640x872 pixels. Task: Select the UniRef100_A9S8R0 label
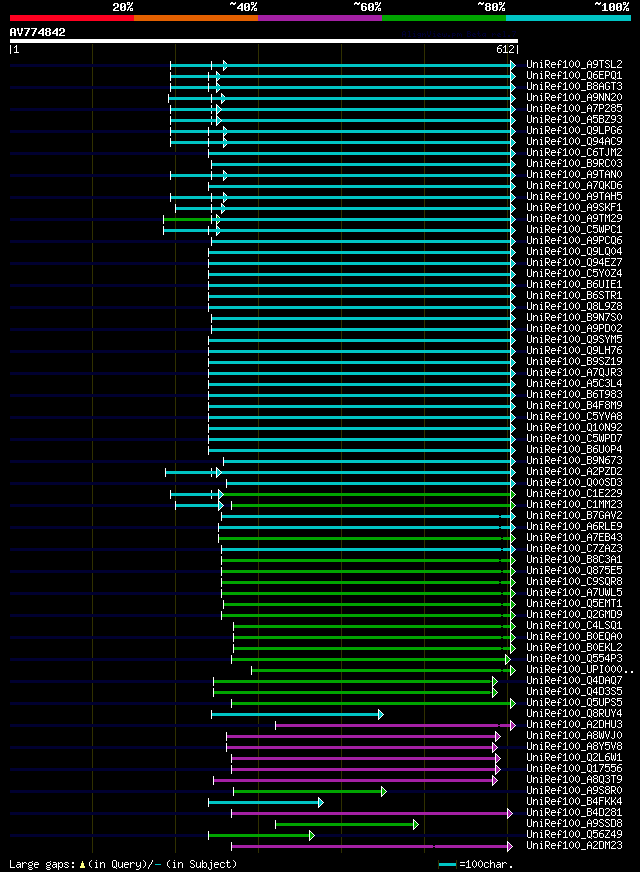[x=574, y=791]
